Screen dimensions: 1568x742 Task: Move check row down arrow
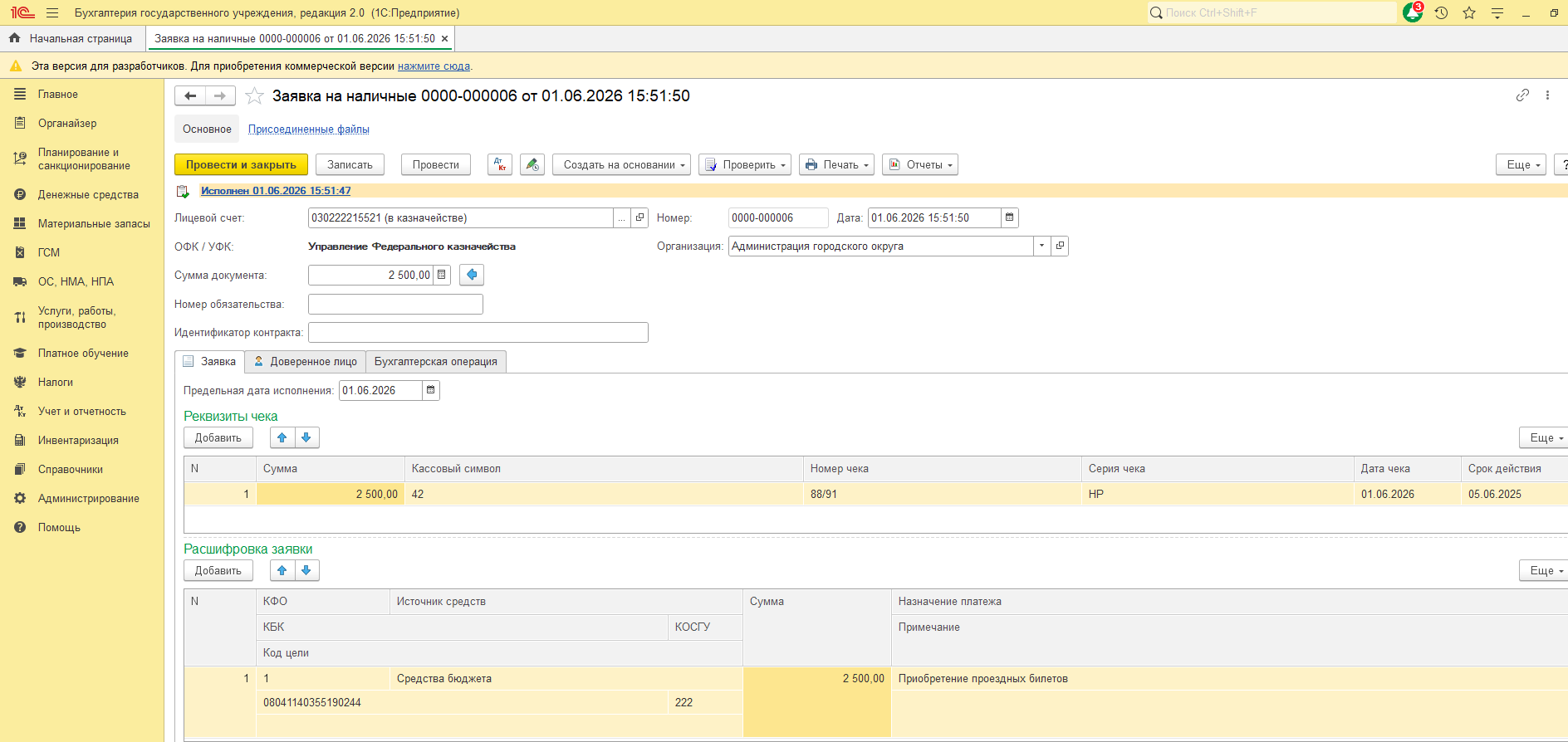pos(306,437)
